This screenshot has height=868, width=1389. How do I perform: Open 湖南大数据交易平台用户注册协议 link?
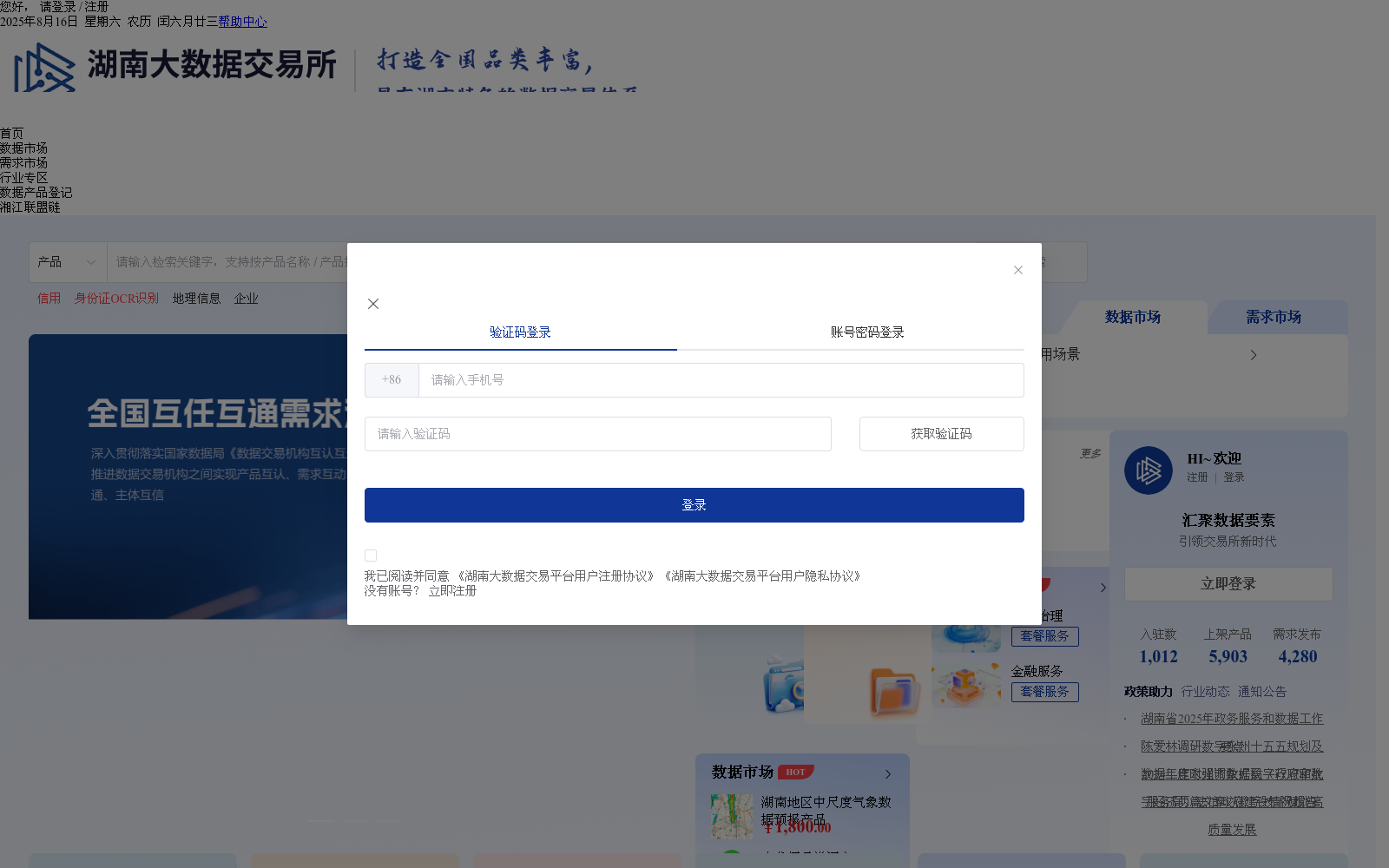[x=556, y=576]
